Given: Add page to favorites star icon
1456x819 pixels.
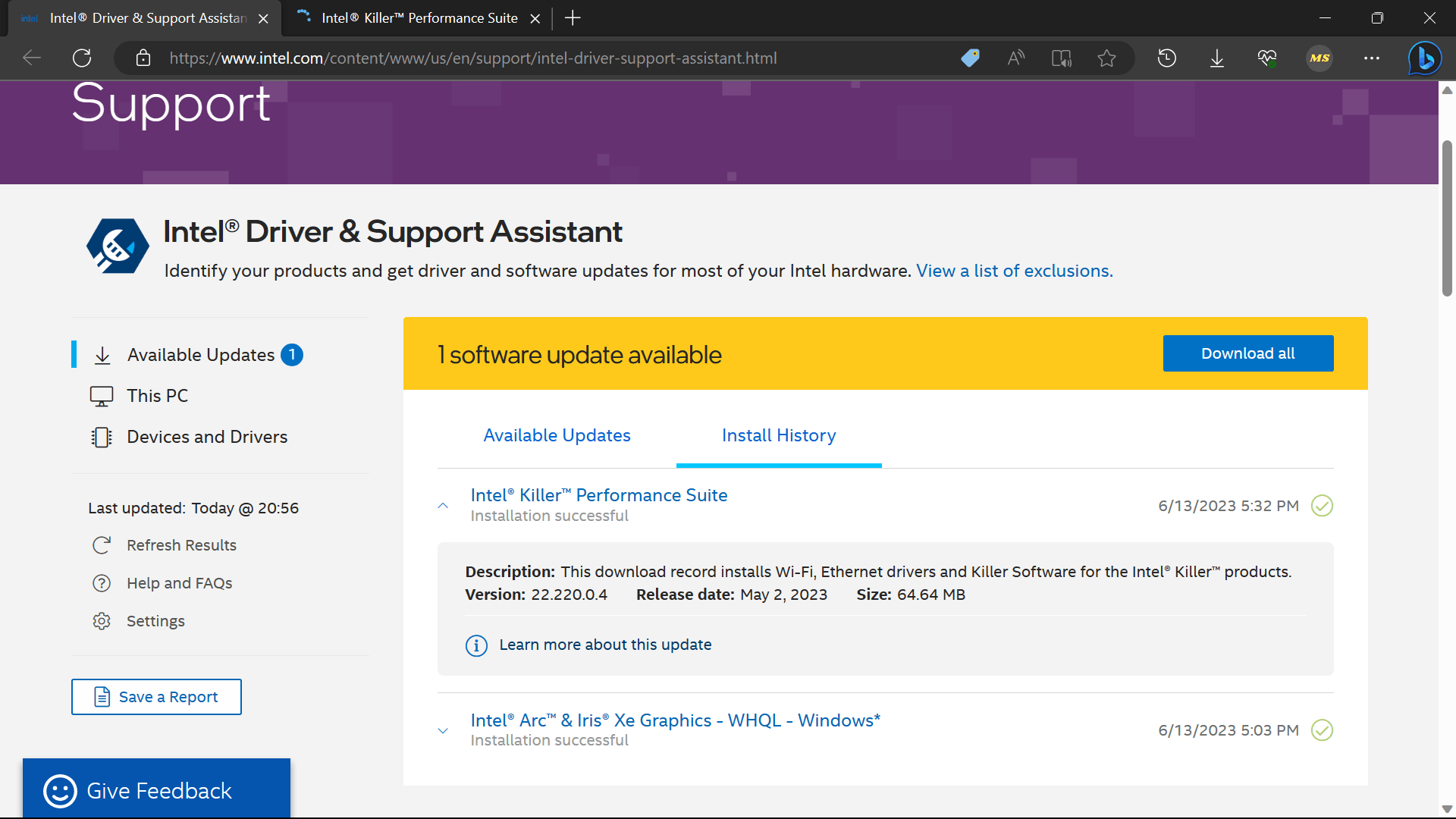Looking at the screenshot, I should (x=1106, y=58).
